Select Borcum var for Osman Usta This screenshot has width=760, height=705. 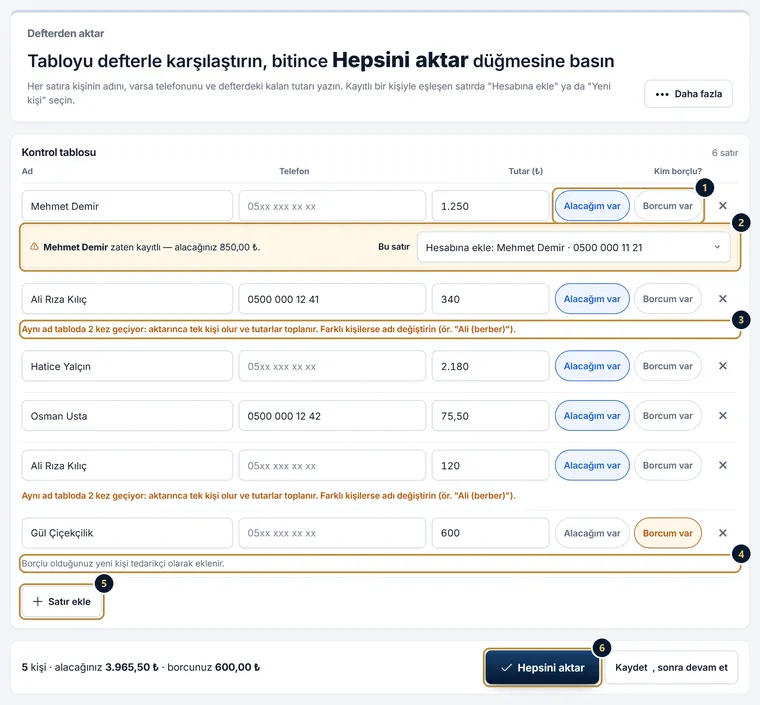coord(667,416)
